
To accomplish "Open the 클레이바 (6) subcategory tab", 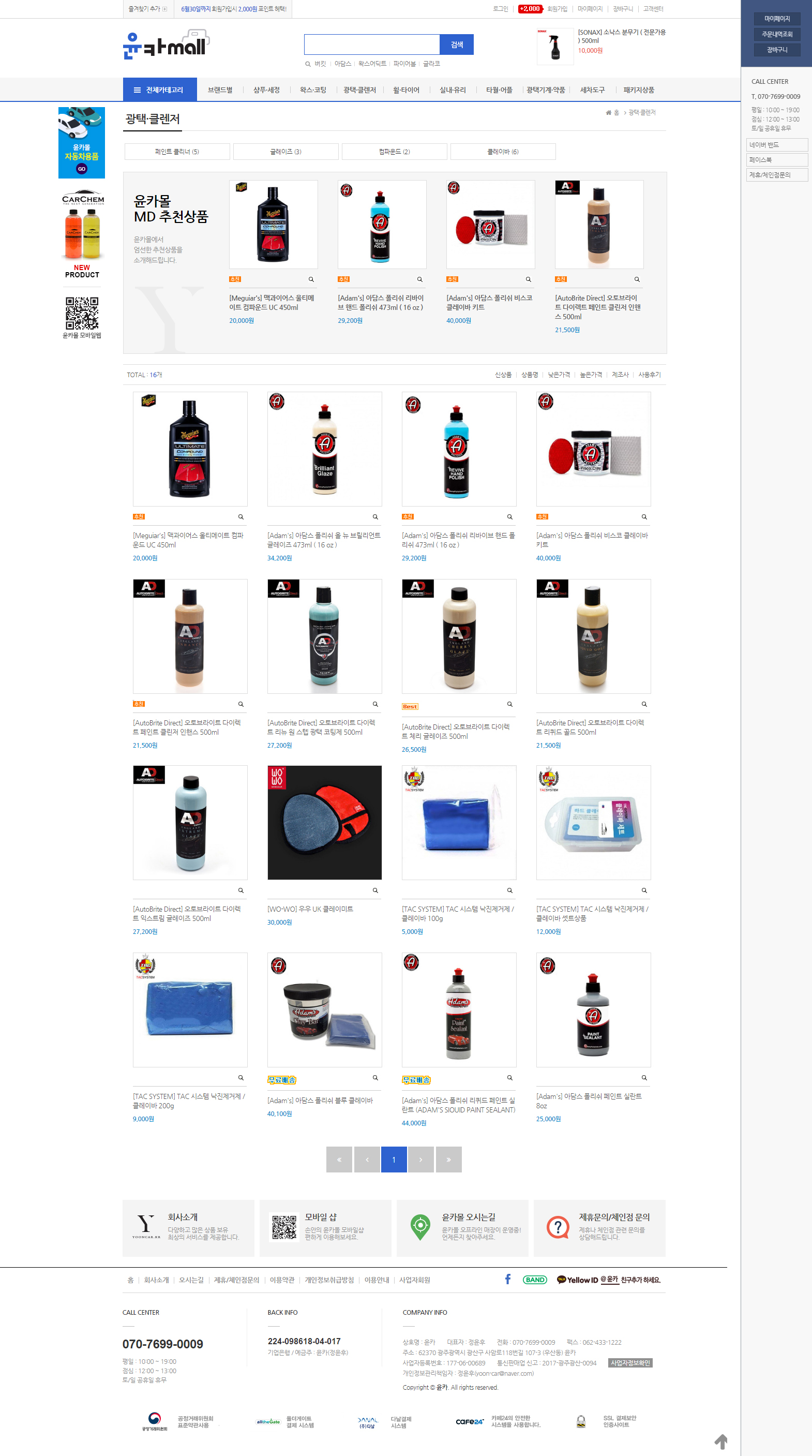I will [x=503, y=152].
